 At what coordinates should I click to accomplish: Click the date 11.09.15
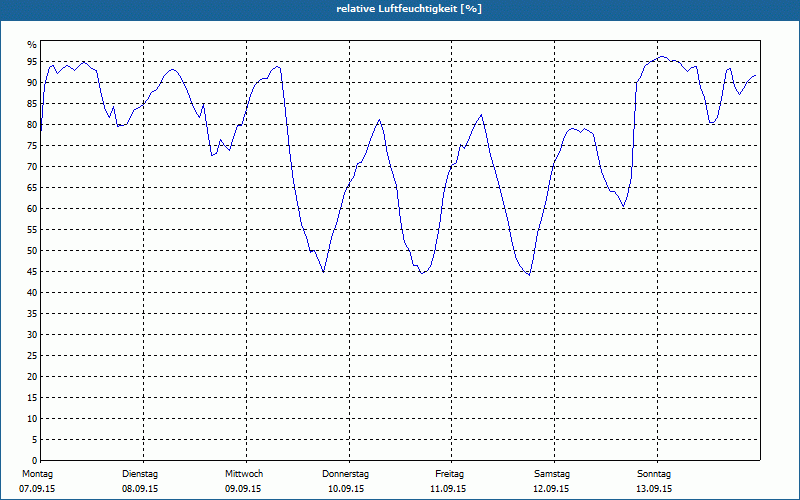tap(448, 489)
